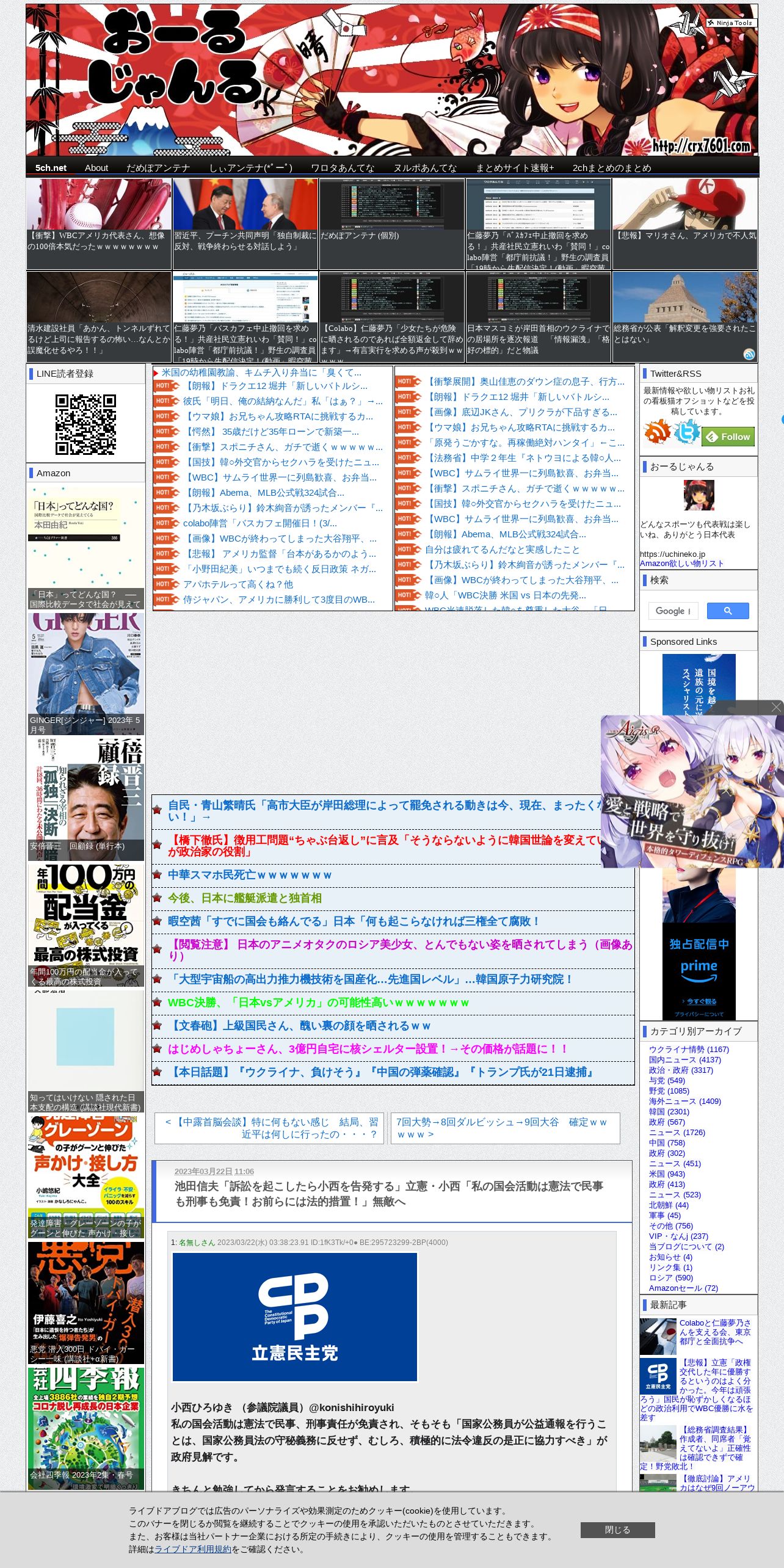Open headline 【本日話題】『ウクライナ、負けそう』
Image resolution: width=784 pixels, height=1568 pixels.
pyautogui.click(x=382, y=1072)
